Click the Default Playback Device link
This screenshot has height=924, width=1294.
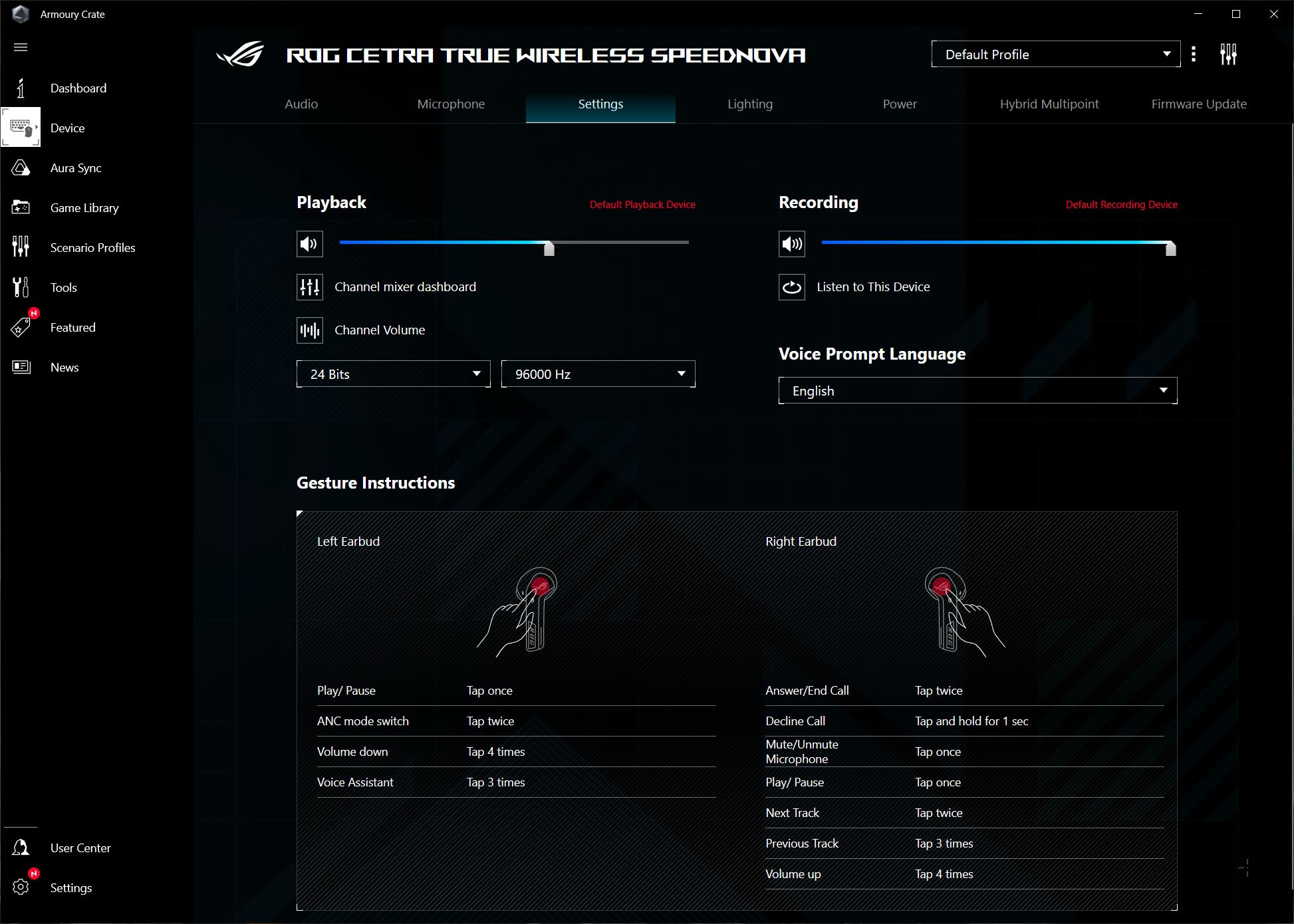(642, 205)
